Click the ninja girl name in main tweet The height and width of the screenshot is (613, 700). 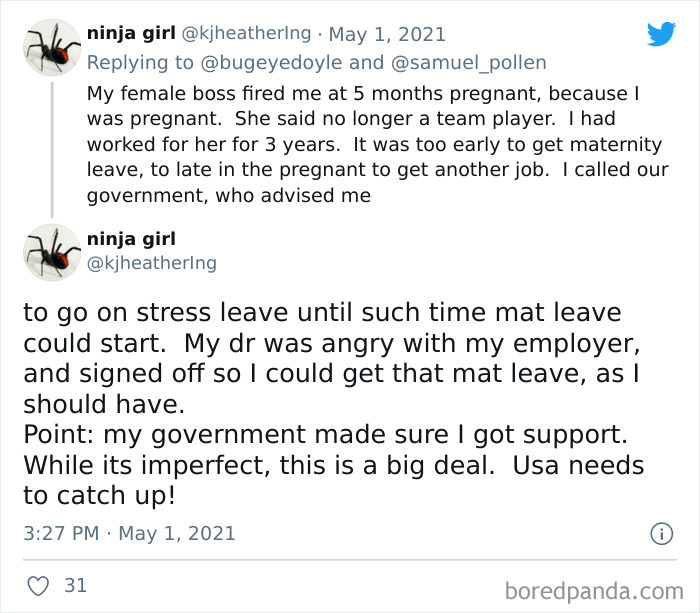(131, 239)
